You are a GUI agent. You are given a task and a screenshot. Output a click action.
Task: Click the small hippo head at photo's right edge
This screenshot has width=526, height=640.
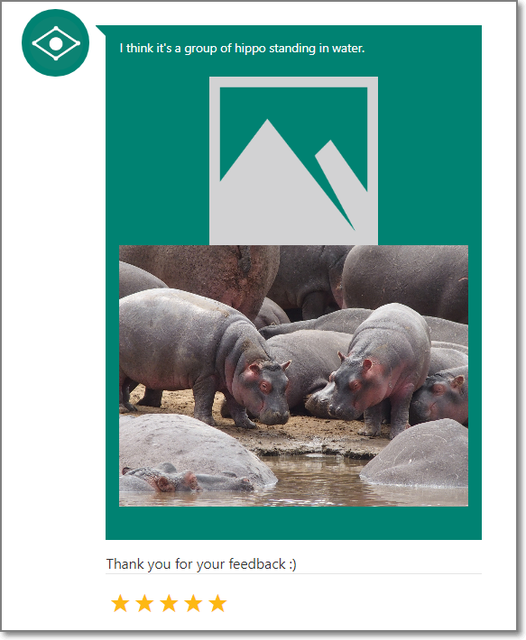pos(443,398)
